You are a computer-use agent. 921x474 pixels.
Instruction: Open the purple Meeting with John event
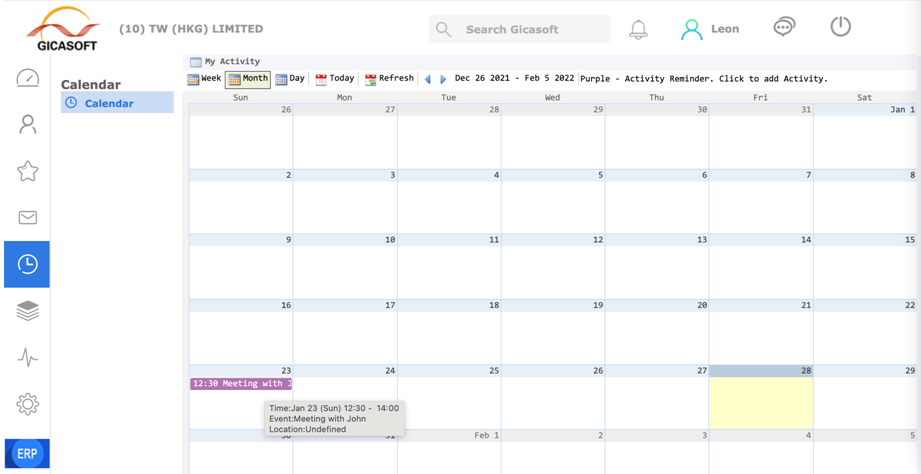click(x=241, y=384)
